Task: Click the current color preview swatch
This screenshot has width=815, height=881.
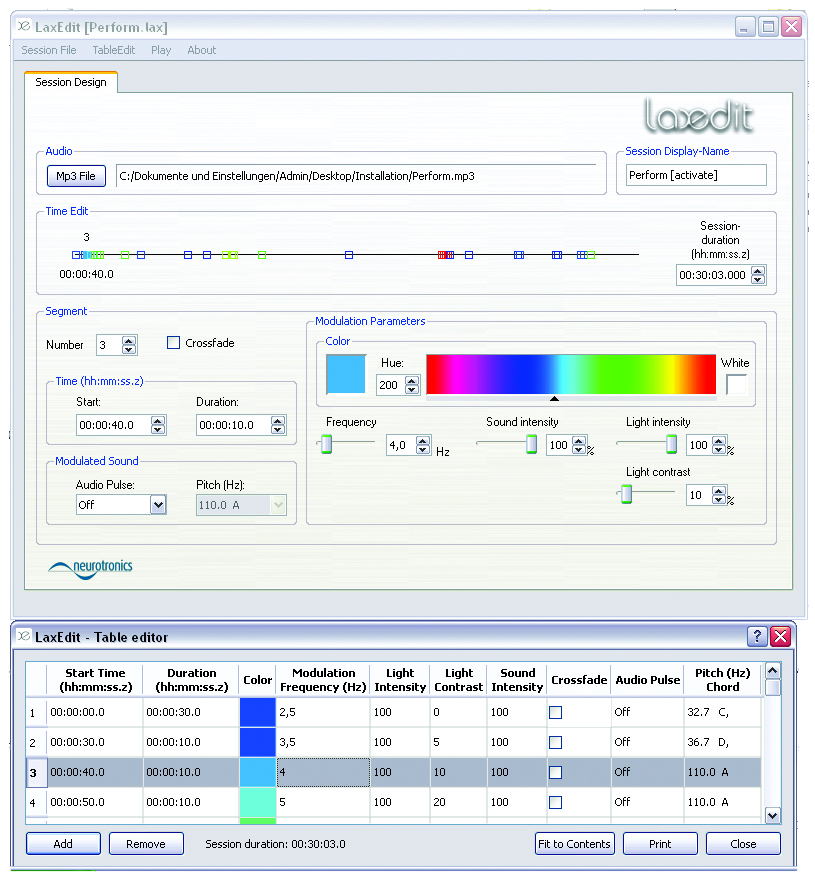Action: 346,374
